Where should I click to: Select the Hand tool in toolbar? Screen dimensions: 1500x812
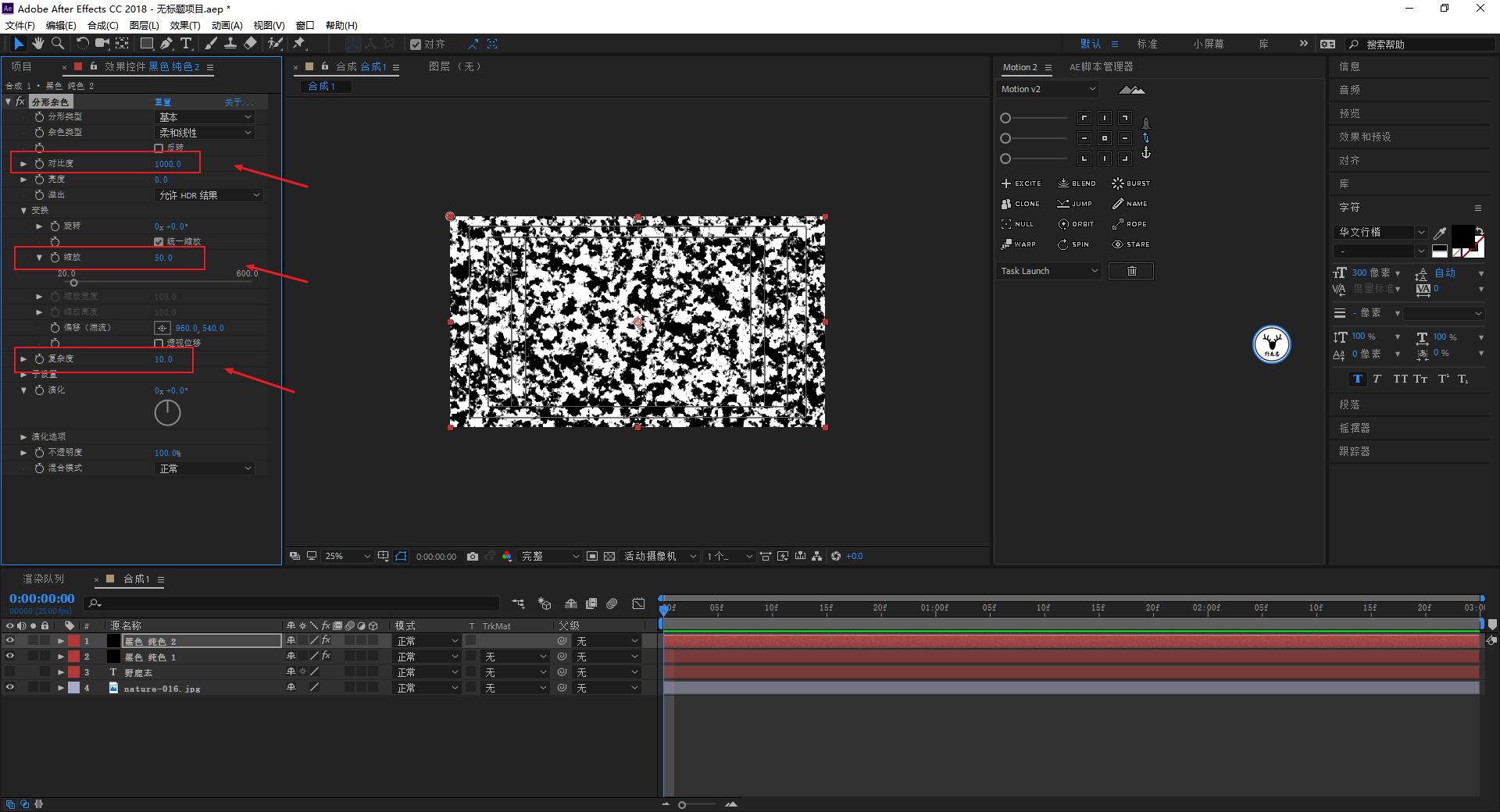pos(37,44)
